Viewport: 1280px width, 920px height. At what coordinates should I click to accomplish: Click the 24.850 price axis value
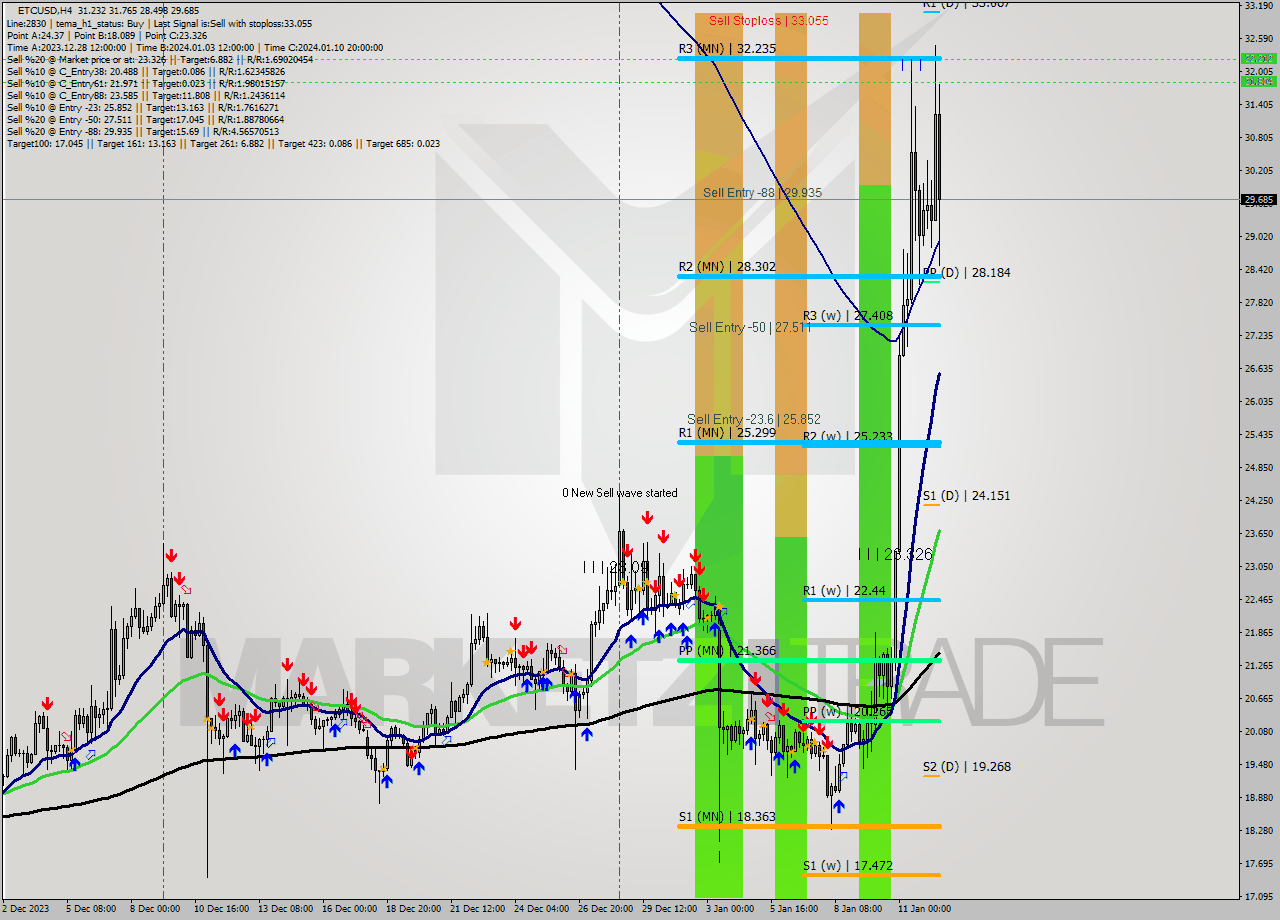pos(1258,467)
